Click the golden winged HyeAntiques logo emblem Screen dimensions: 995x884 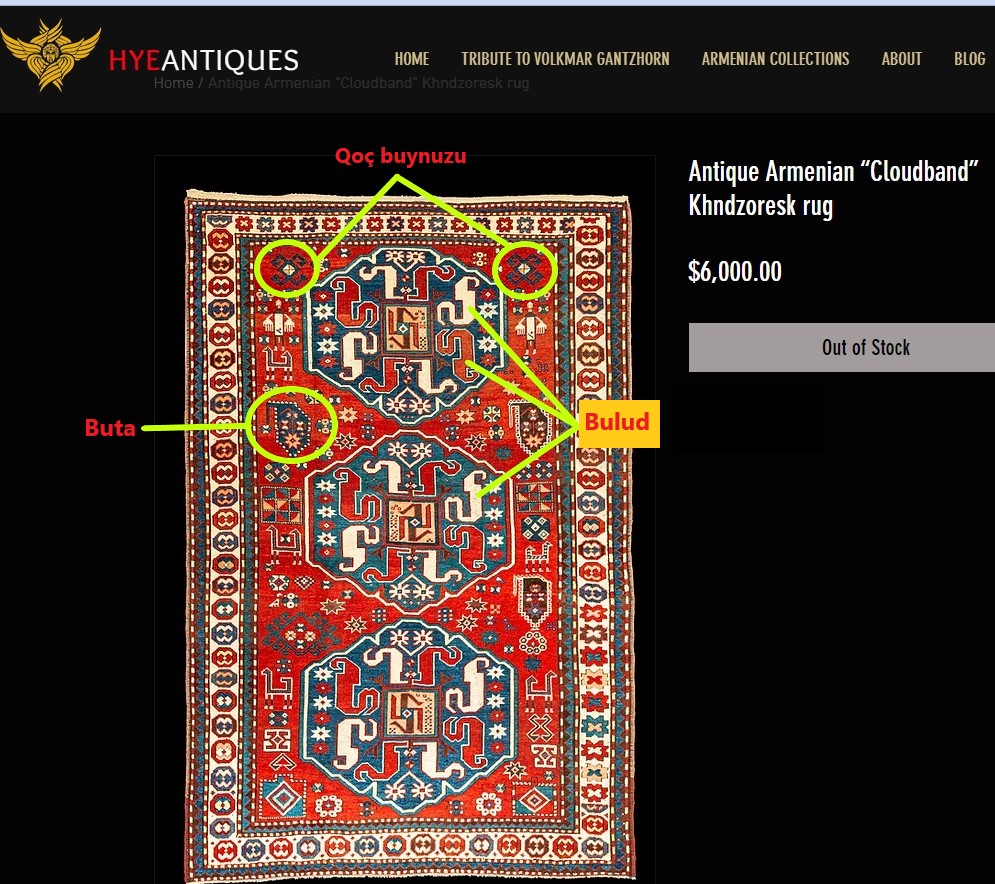(x=51, y=55)
